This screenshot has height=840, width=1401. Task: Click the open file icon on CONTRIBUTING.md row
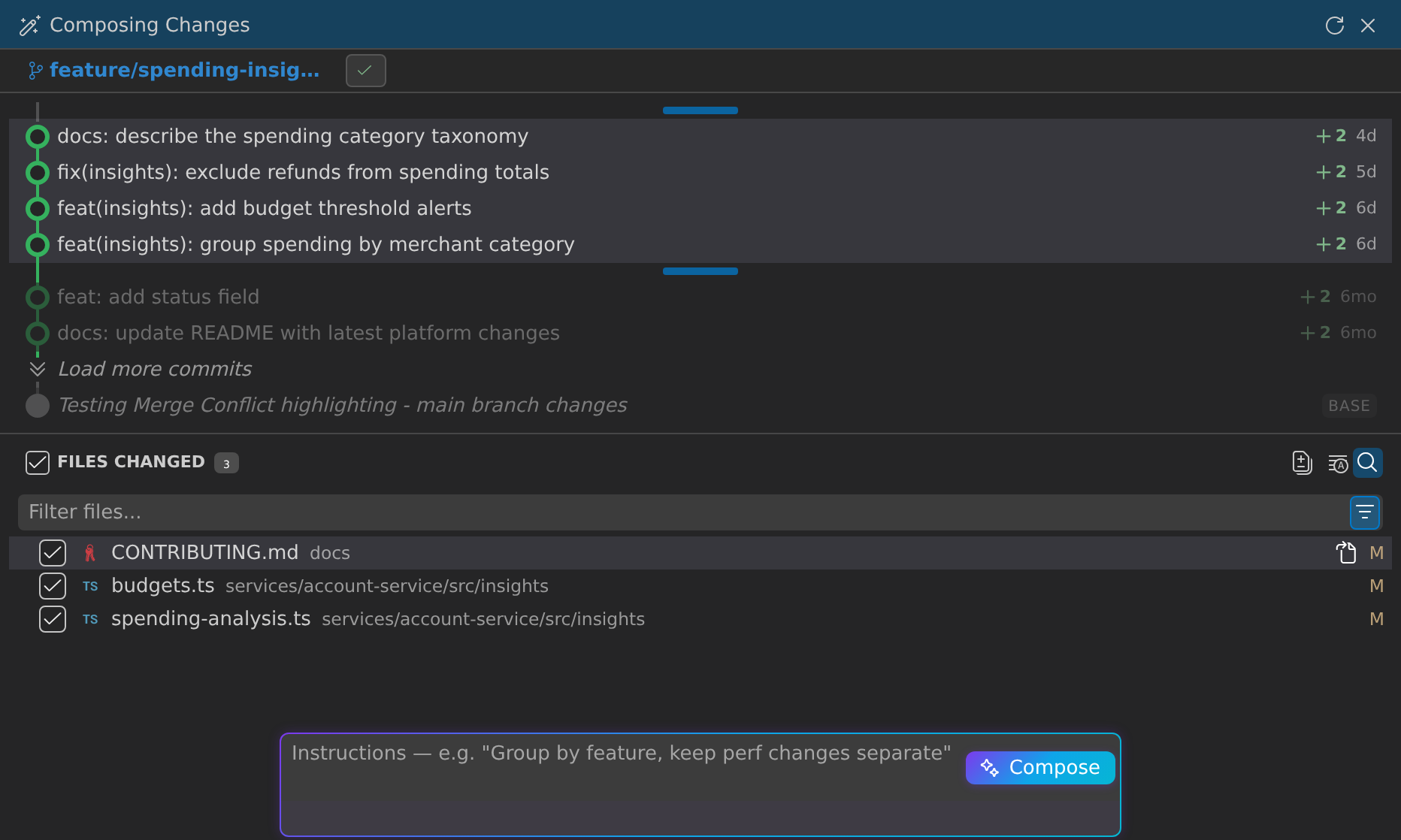1346,553
